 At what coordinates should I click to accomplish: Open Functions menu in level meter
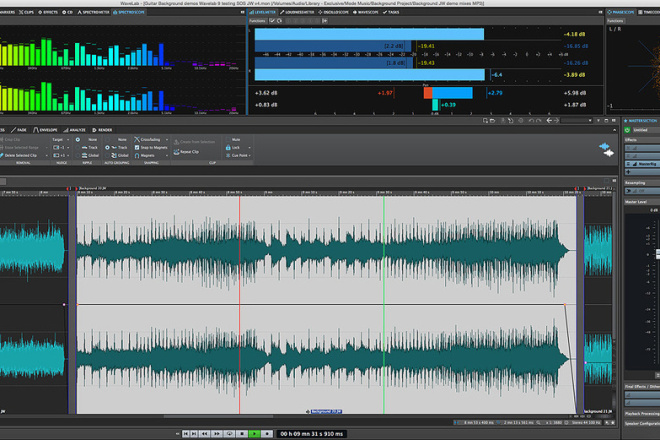257,21
